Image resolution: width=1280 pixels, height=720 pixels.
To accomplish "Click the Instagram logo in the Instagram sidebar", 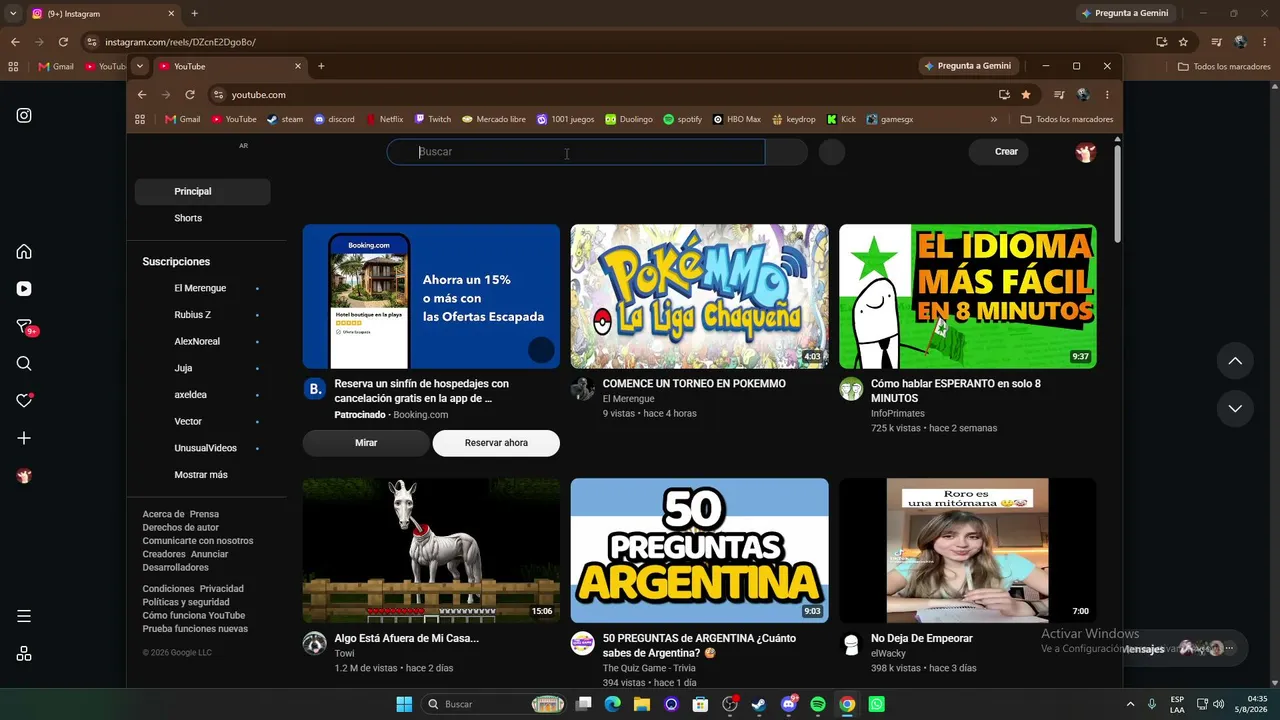I will click(24, 115).
